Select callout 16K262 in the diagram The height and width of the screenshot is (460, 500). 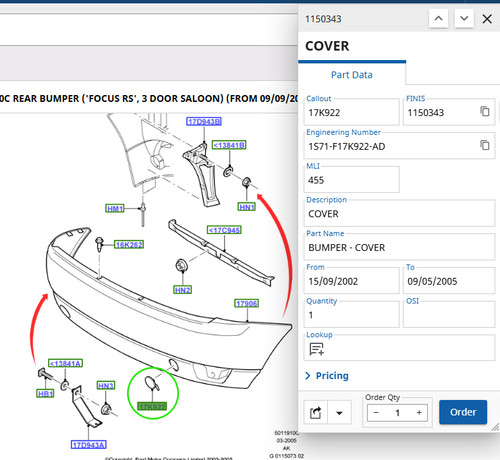(129, 244)
